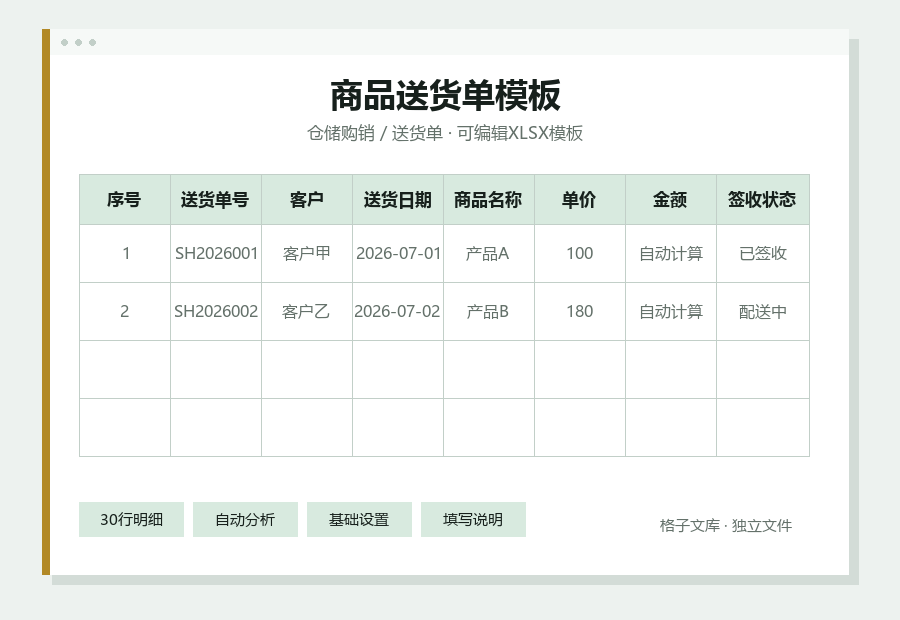Click serial number 2 cell
900x620 pixels.
click(125, 311)
